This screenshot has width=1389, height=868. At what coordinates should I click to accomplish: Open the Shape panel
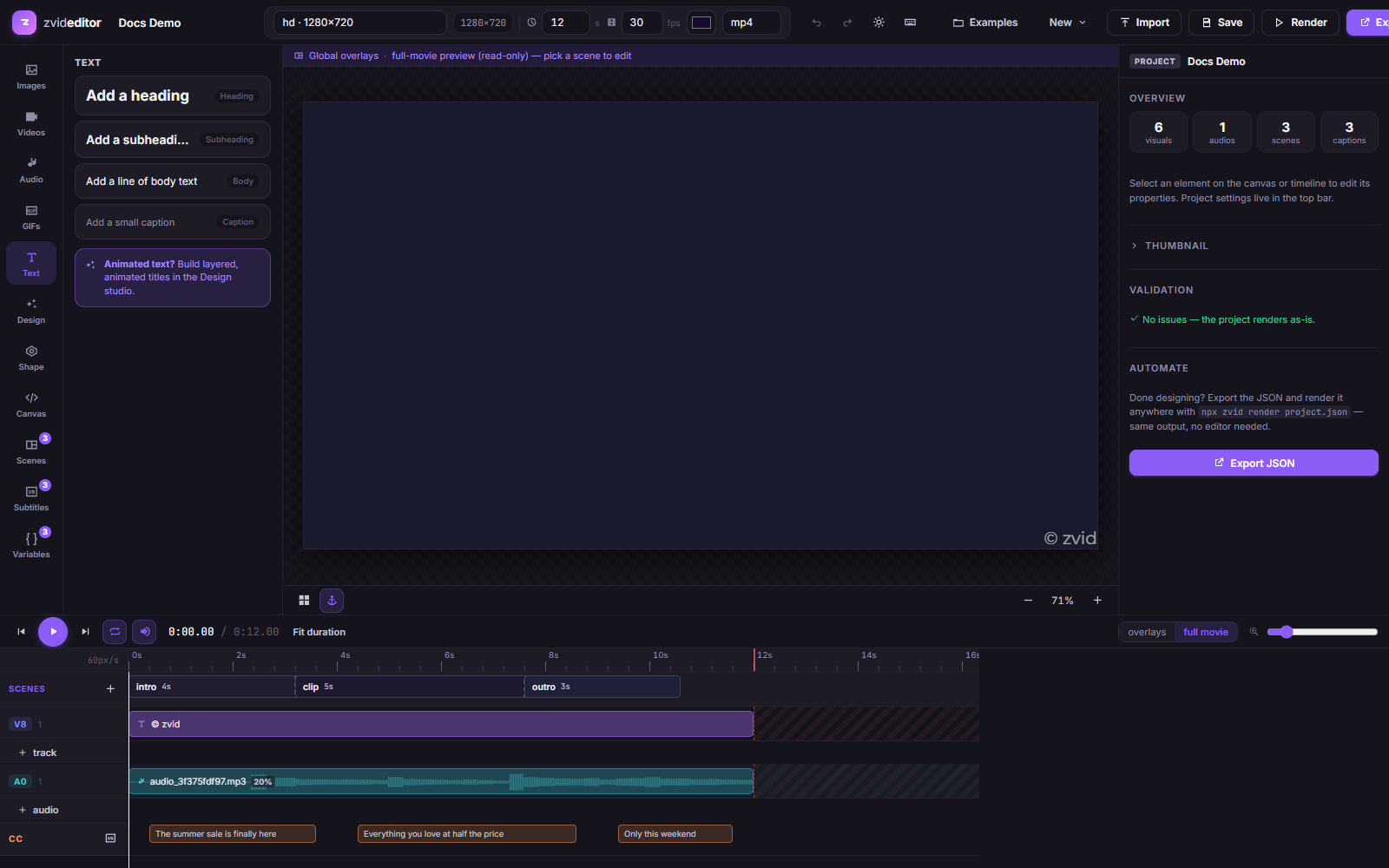click(x=31, y=358)
